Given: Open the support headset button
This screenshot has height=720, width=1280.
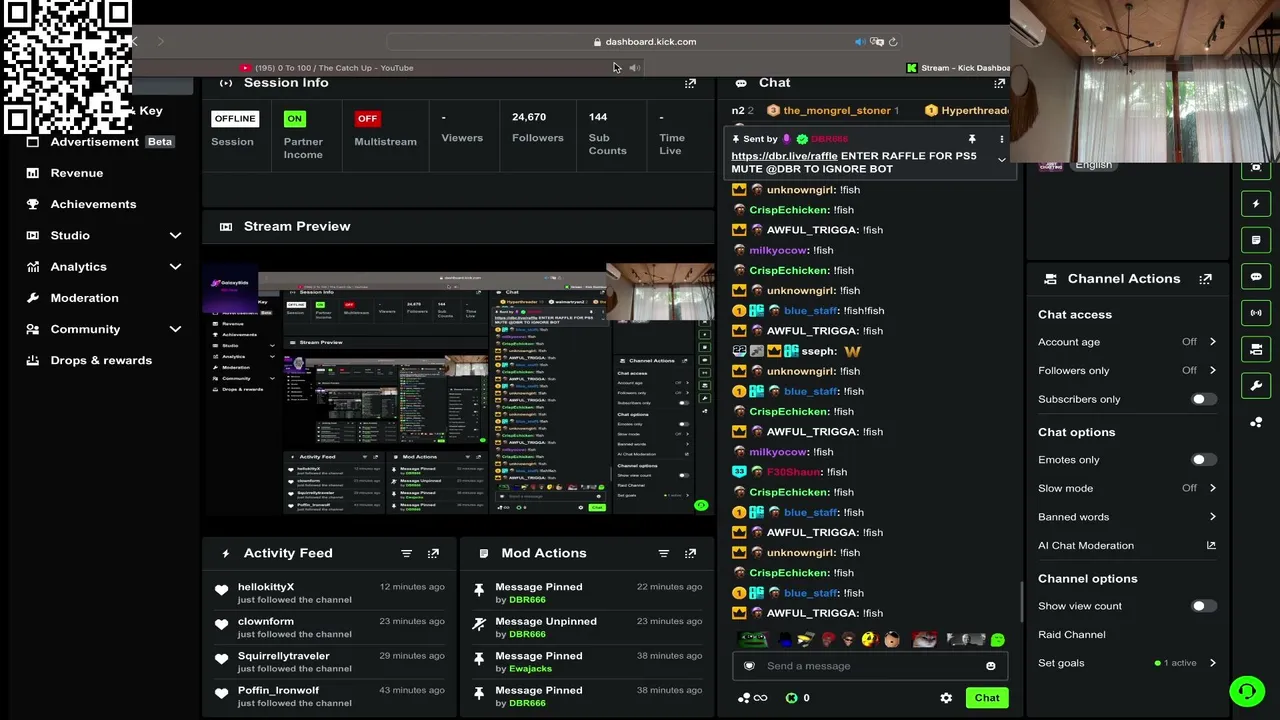Looking at the screenshot, I should pyautogui.click(x=1247, y=690).
